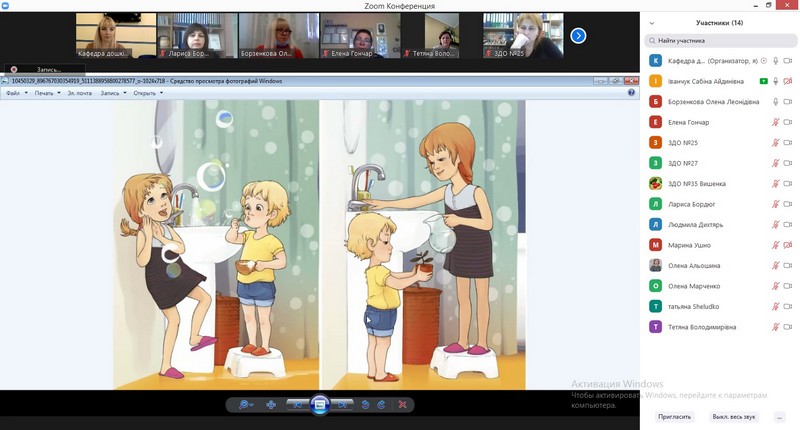
Task: Click muted mic for татьяна Sheludko
Action: click(776, 306)
